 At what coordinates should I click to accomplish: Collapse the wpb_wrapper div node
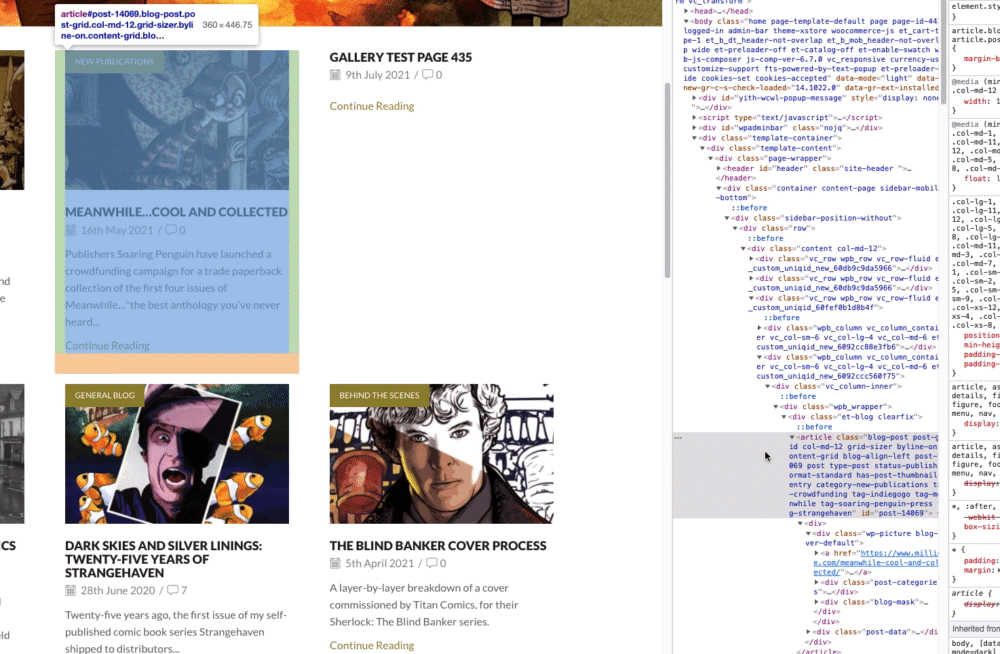[x=776, y=406]
